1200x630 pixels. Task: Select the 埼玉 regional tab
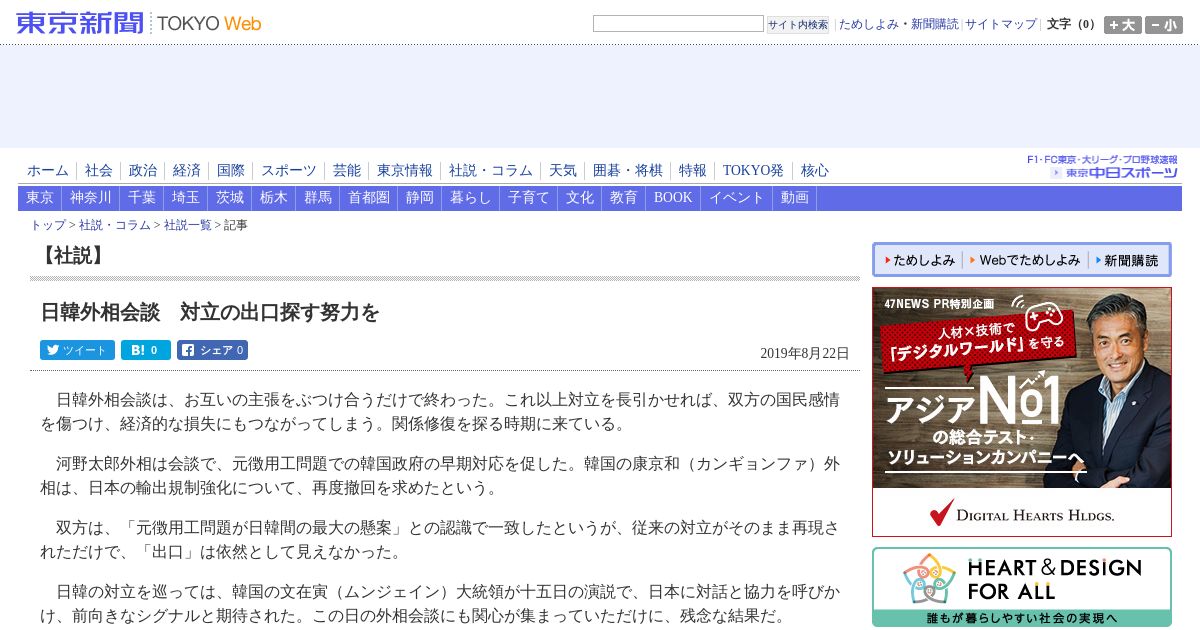(186, 198)
